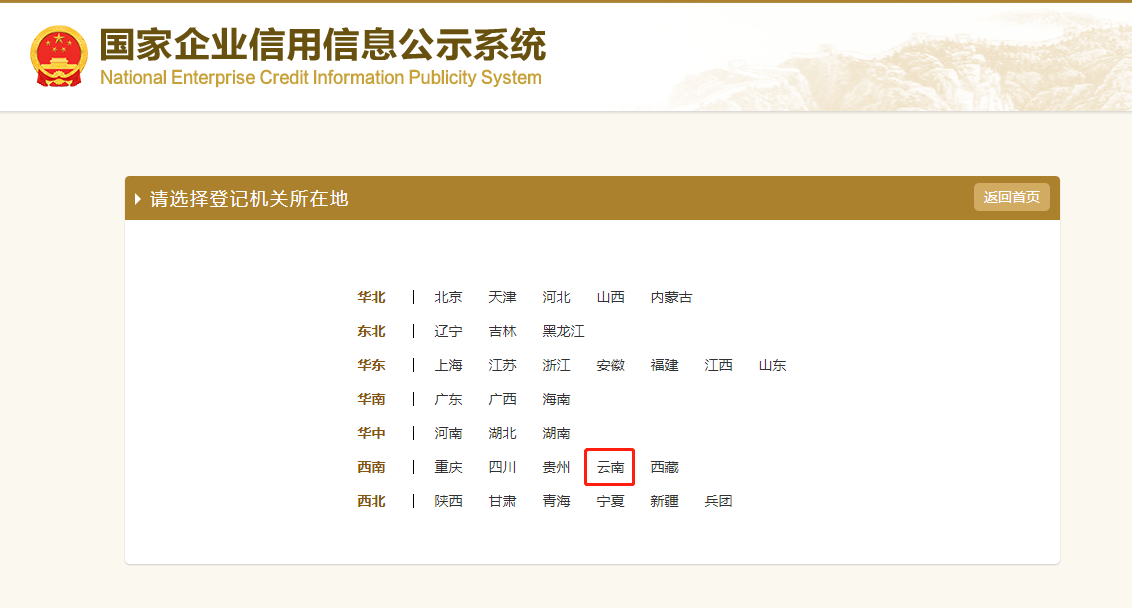
Task: Select 北京 province link
Action: coord(448,298)
